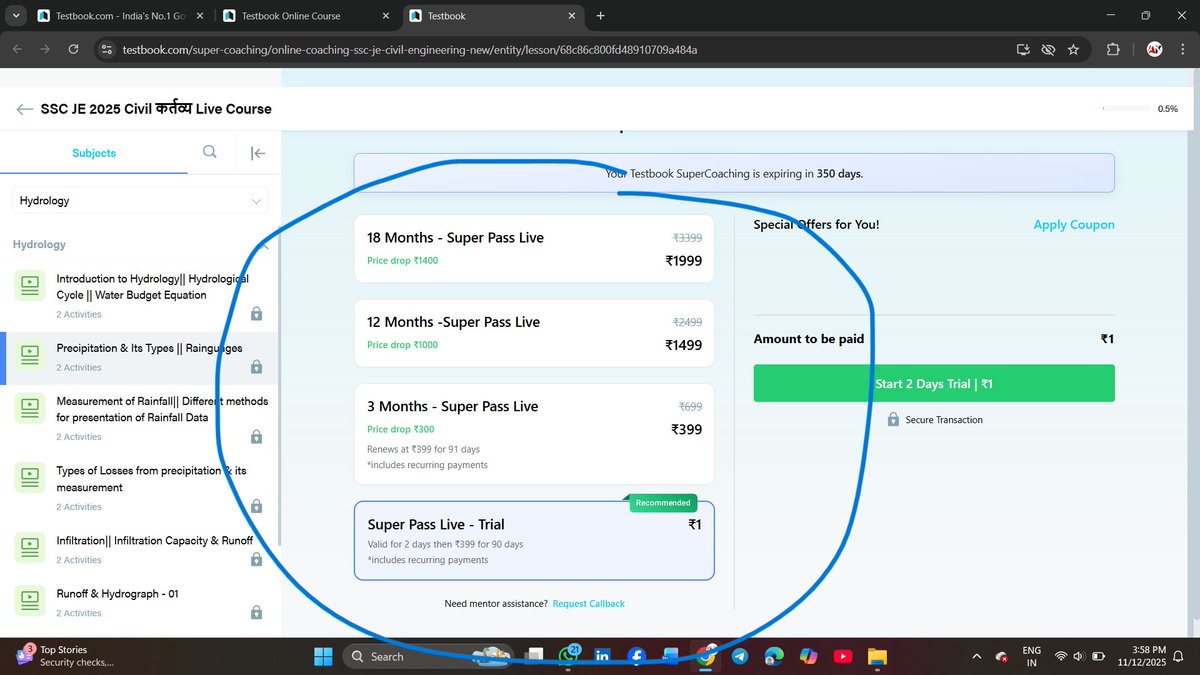Click the browser back arrow
1200x675 pixels.
point(18,49)
